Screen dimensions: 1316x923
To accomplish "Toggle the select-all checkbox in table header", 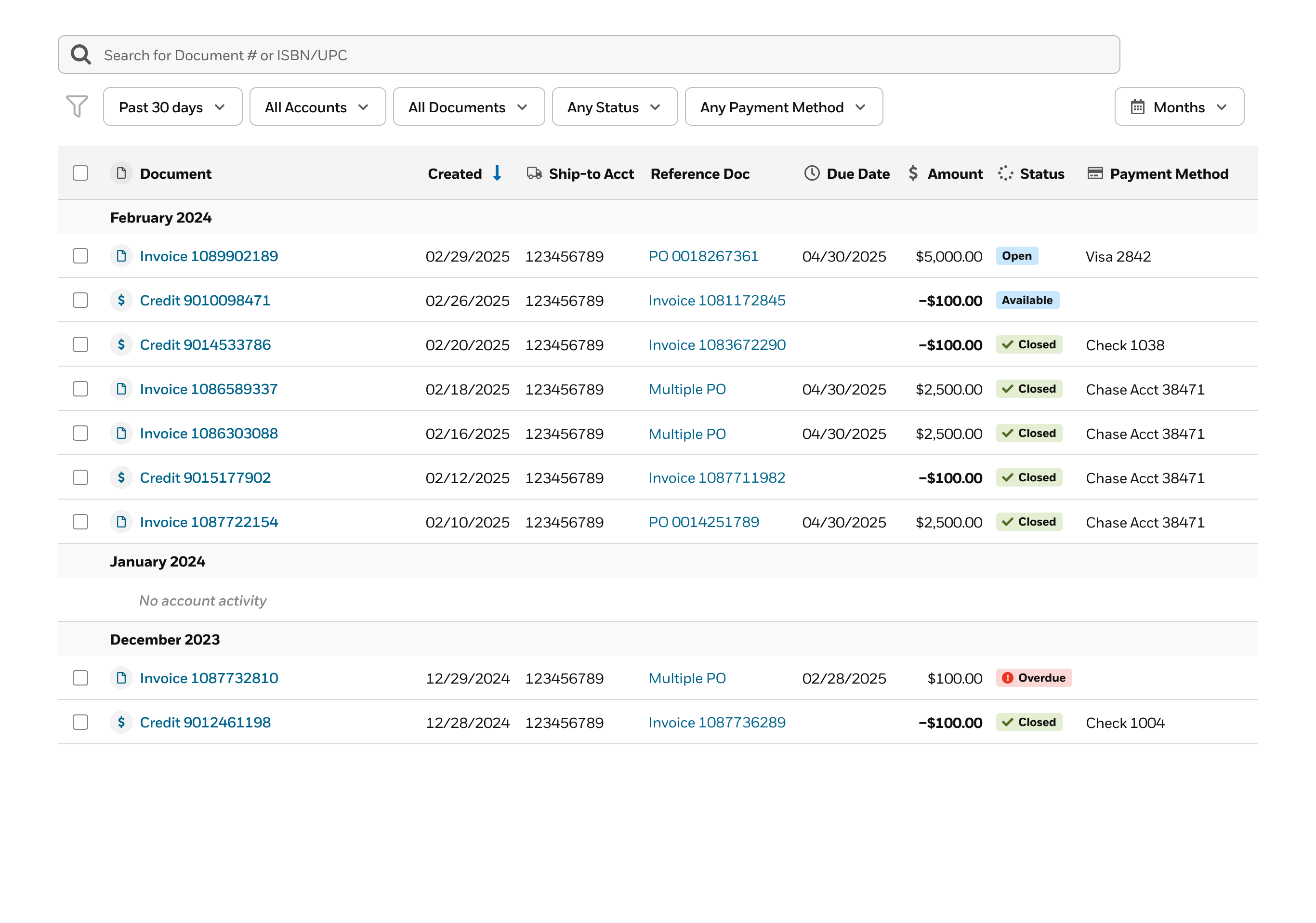I will pos(80,173).
